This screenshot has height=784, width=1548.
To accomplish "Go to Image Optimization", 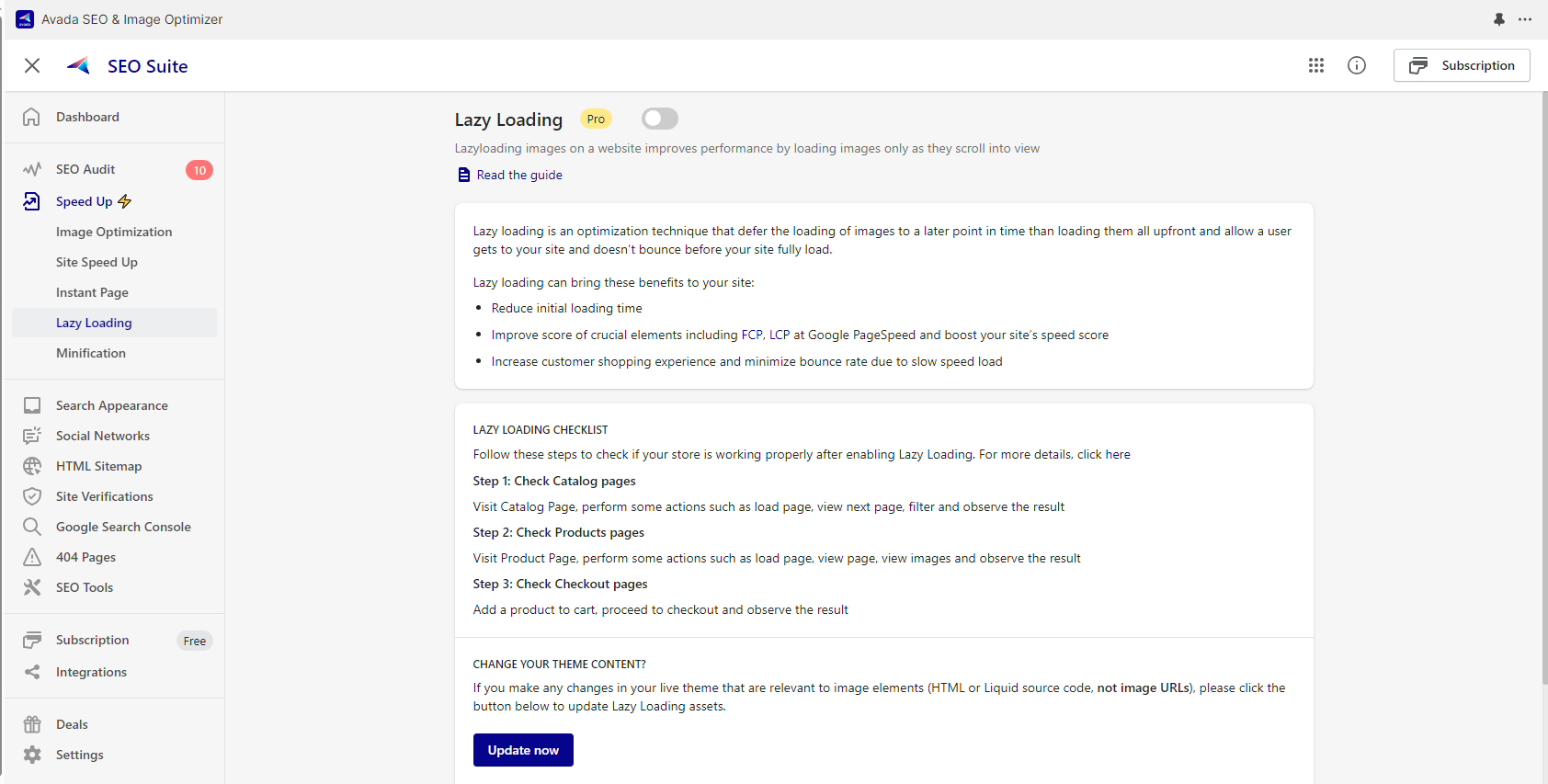I will [x=115, y=232].
